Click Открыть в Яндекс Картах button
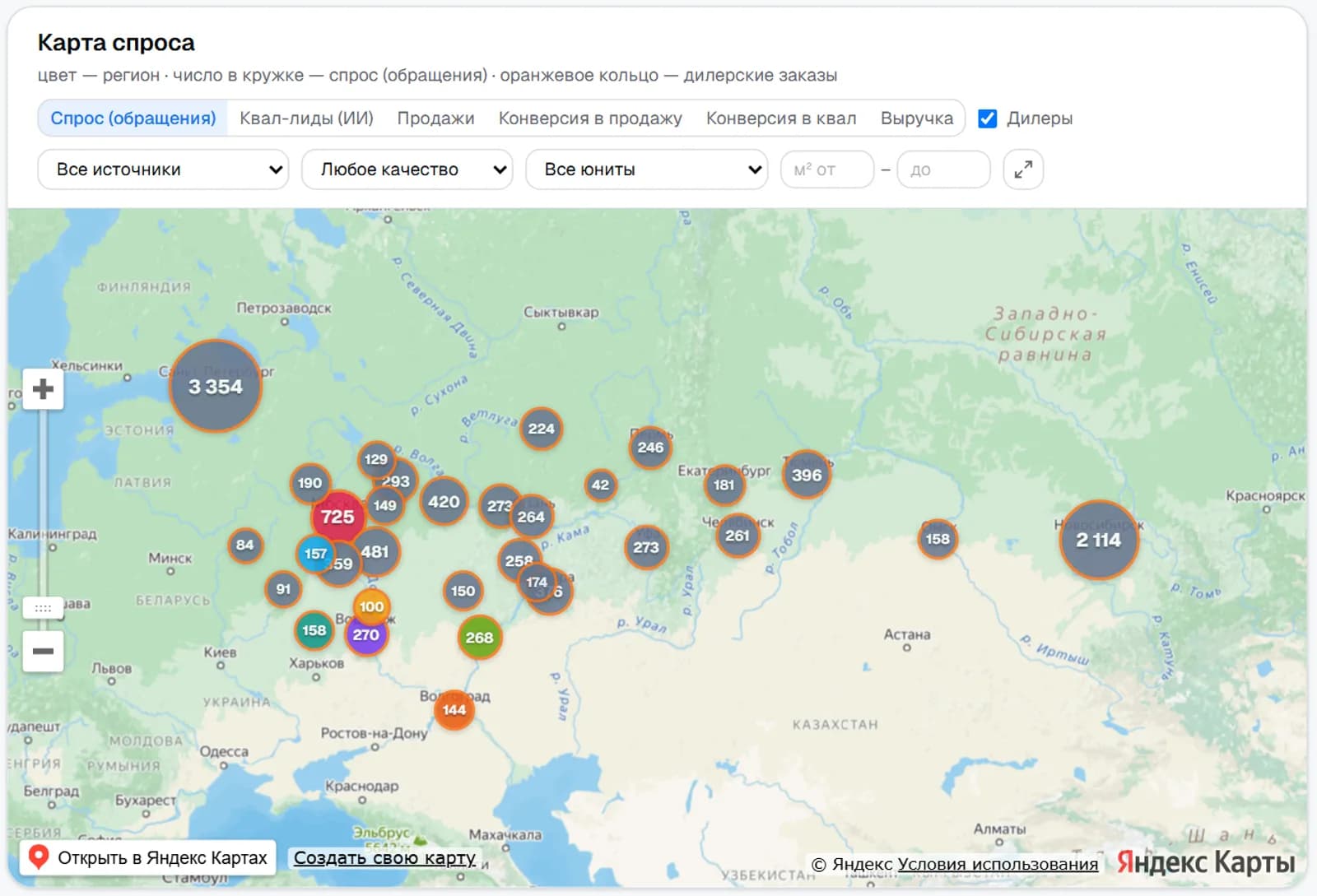This screenshot has height=896, width=1317. coord(148,857)
